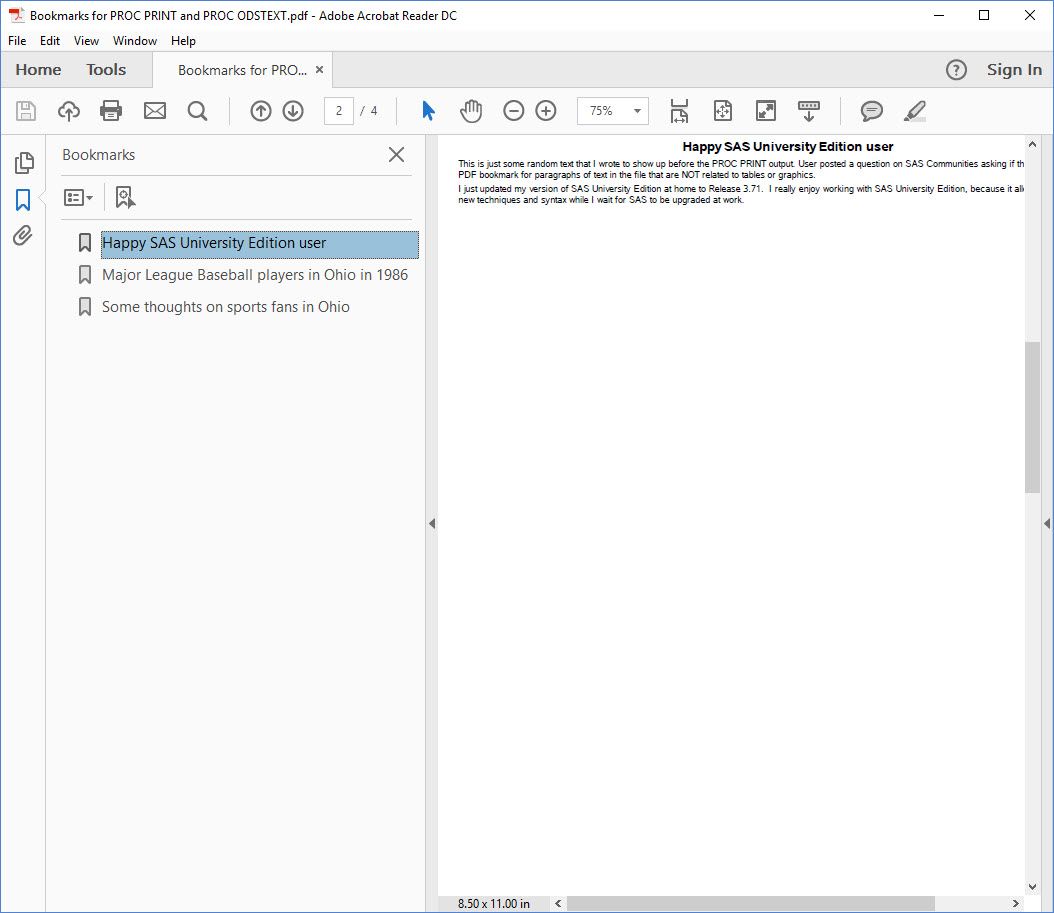Add a comment with the speech bubble tool
1054x913 pixels.
click(871, 111)
